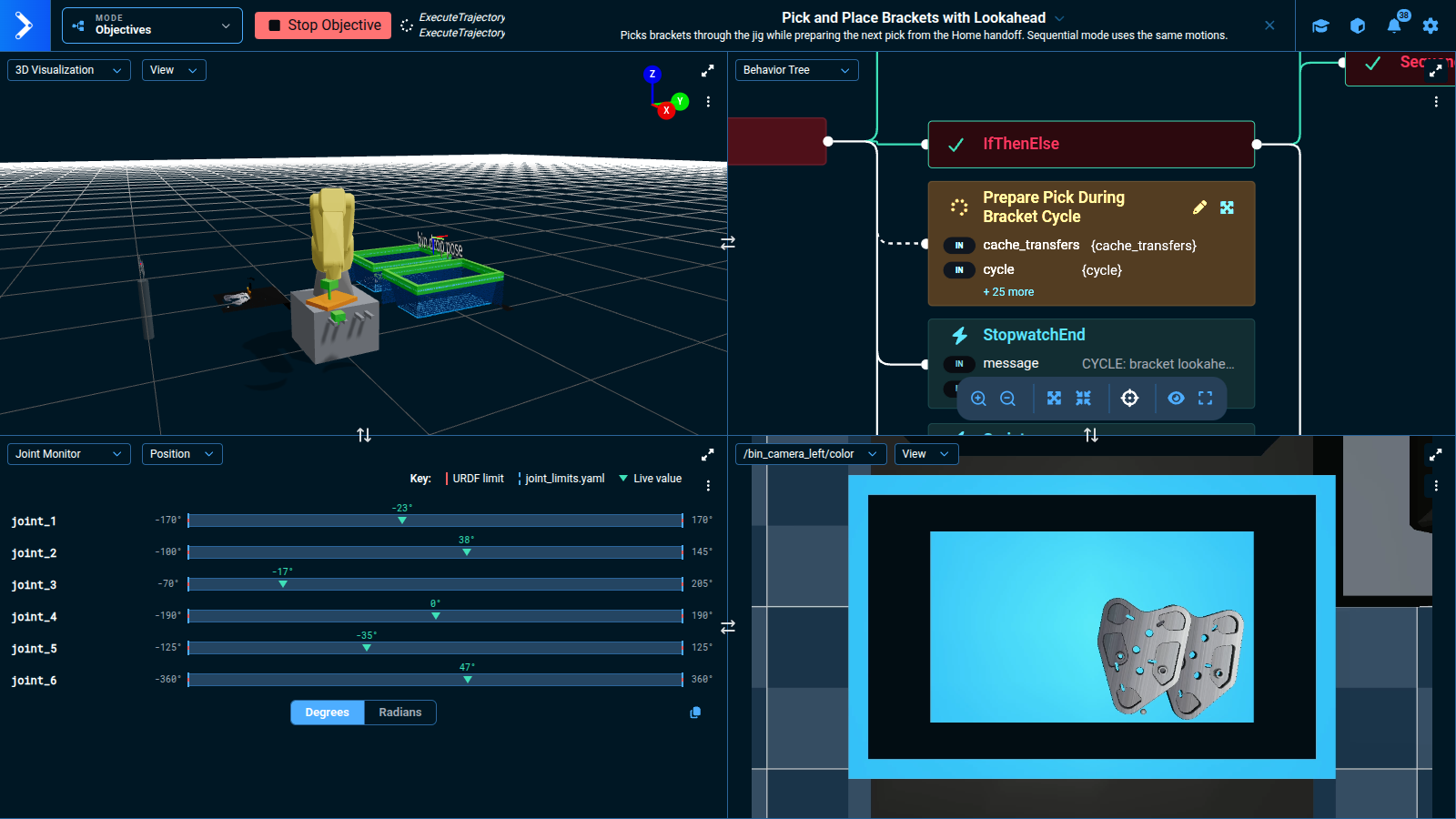Open the View dropdown in 3D Visualization

pos(174,70)
